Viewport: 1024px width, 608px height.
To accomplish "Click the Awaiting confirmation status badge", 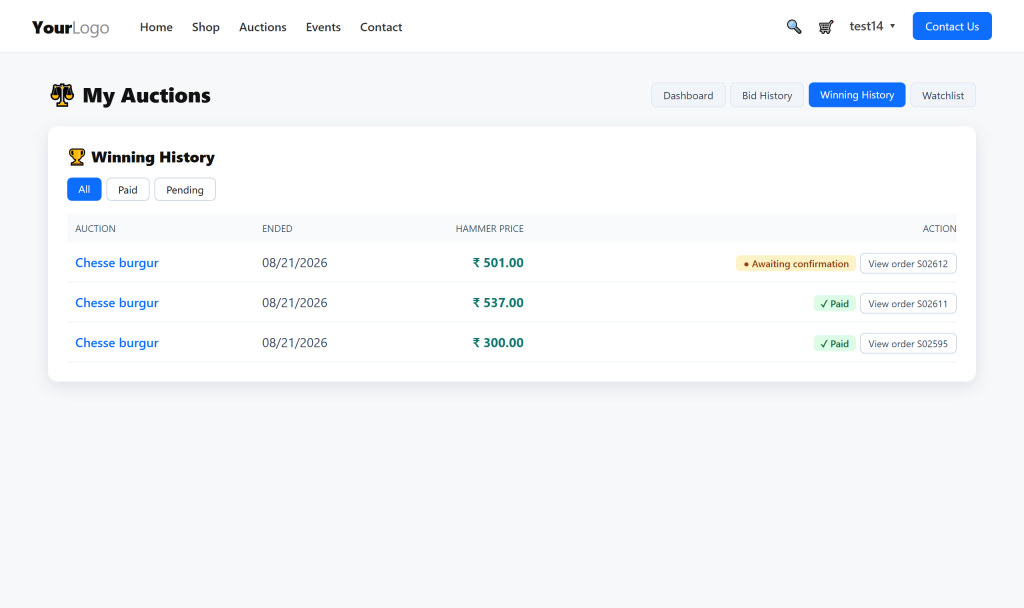I will coord(795,264).
